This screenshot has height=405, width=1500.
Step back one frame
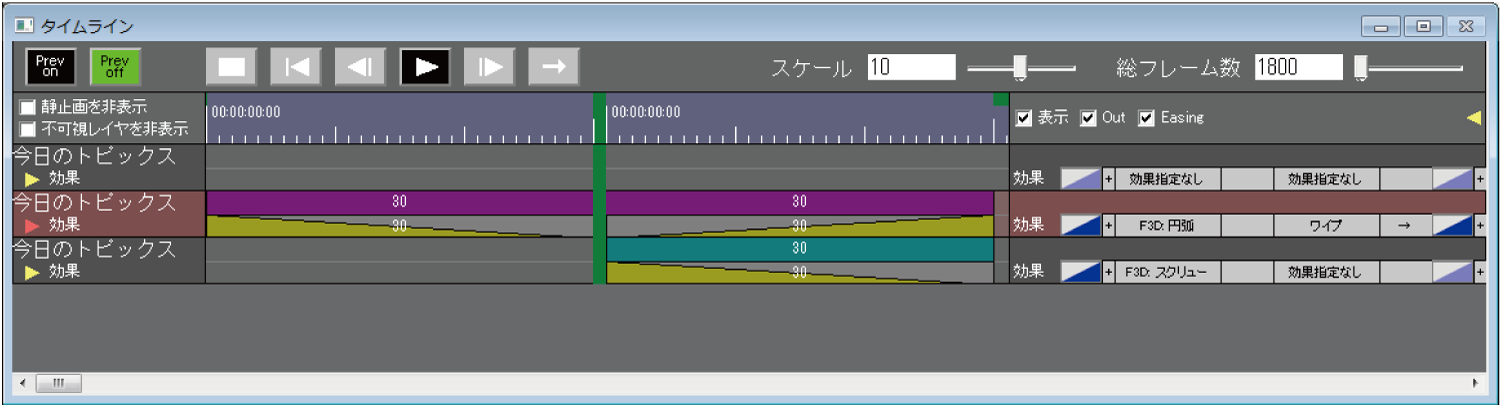360,67
